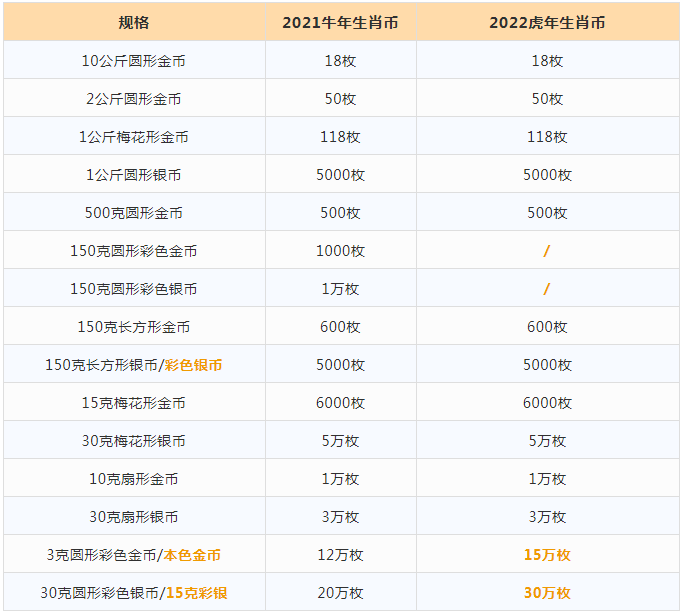This screenshot has width=683, height=613.
Task: Click the orange 15克彩银 text
Action: tap(196, 593)
